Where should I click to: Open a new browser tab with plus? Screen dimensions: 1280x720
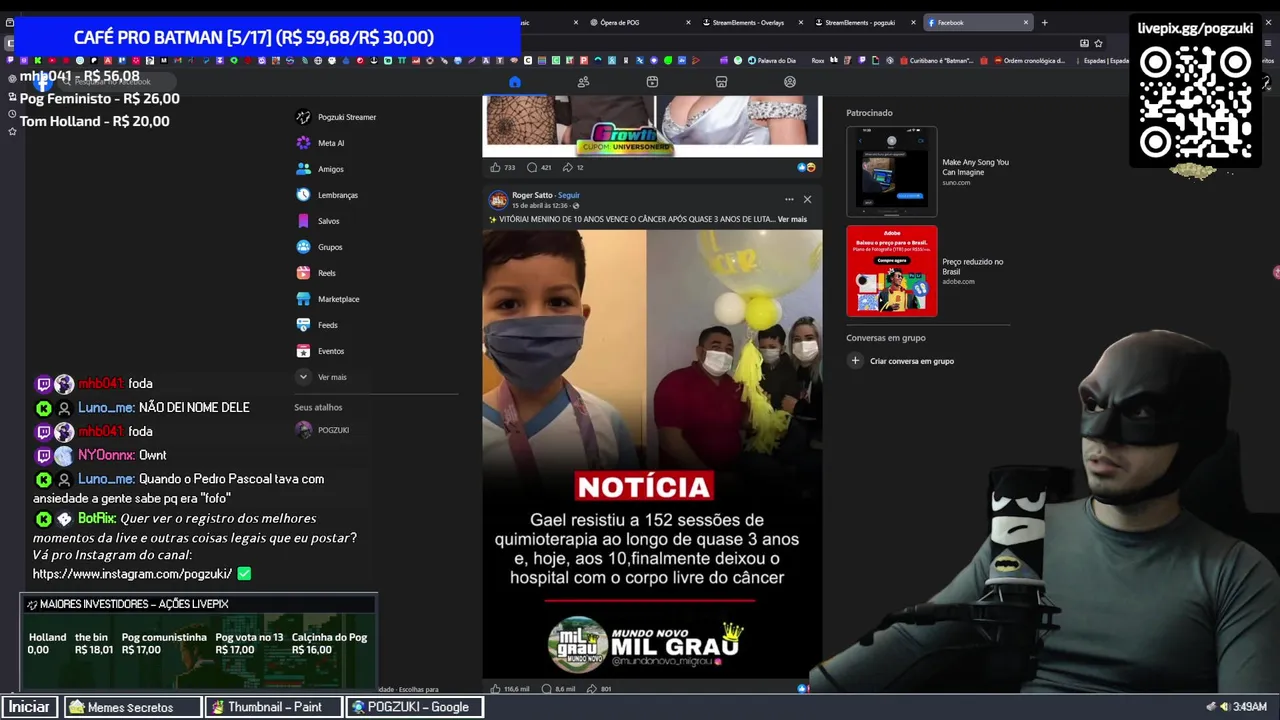click(x=1044, y=22)
